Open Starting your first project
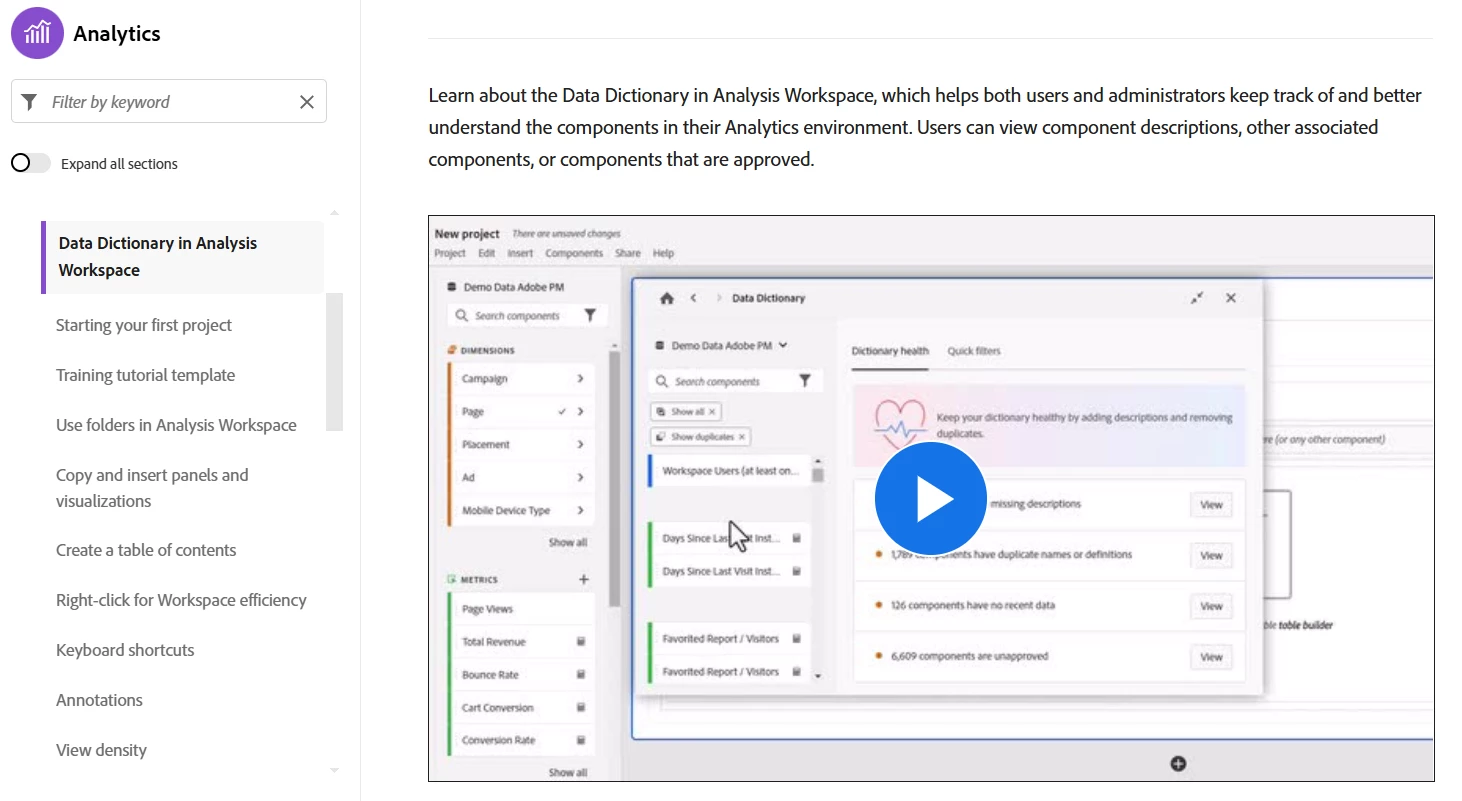1462x801 pixels. (144, 325)
